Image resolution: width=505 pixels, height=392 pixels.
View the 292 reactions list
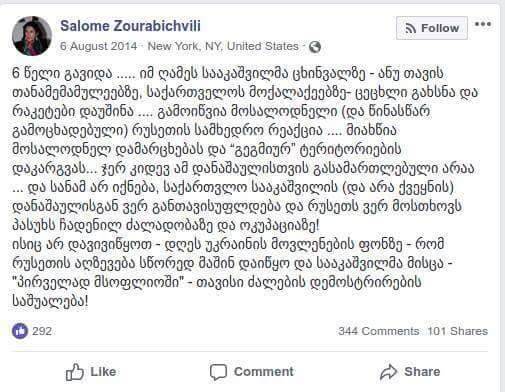42,331
